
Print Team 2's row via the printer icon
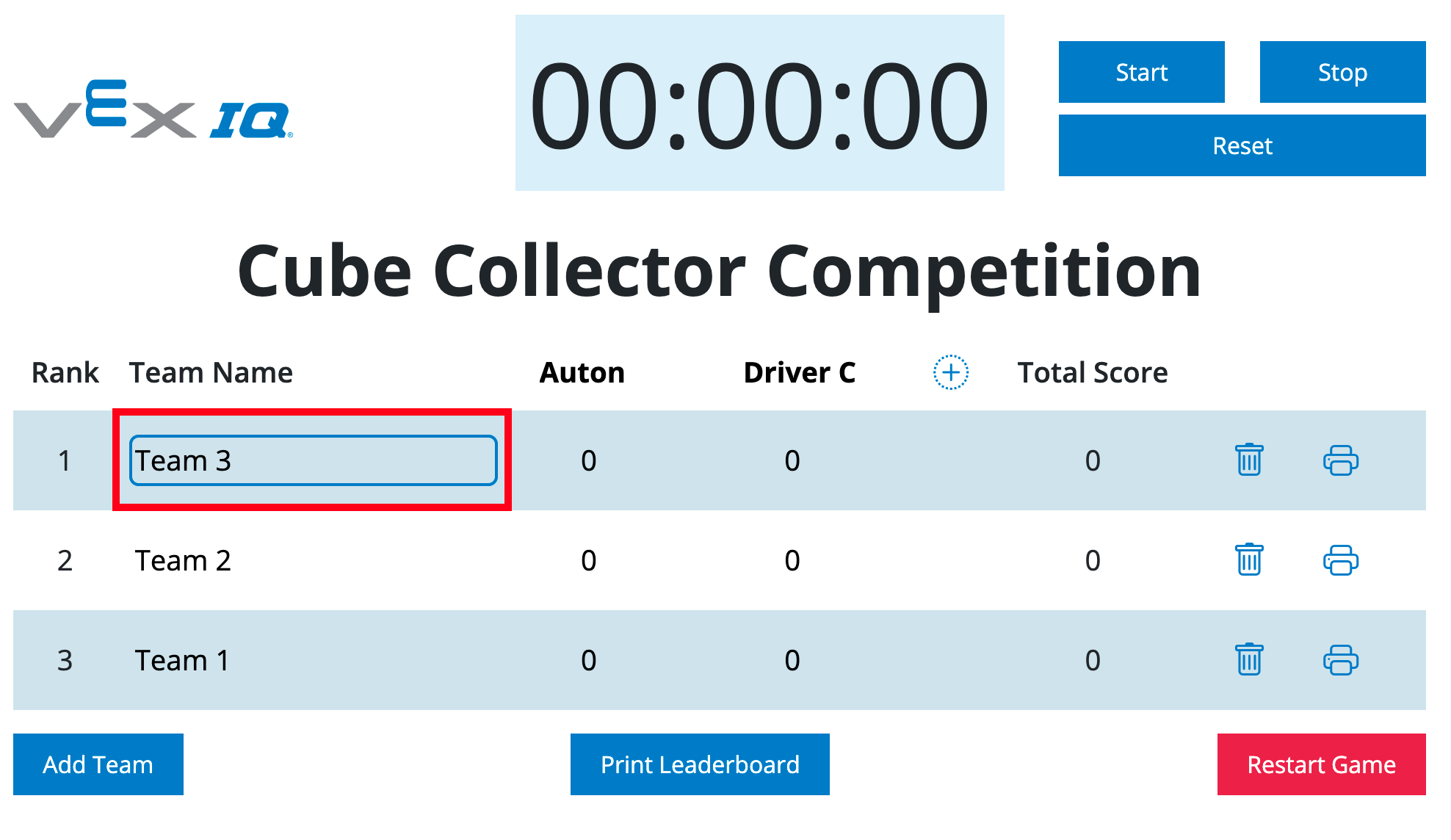click(x=1339, y=560)
